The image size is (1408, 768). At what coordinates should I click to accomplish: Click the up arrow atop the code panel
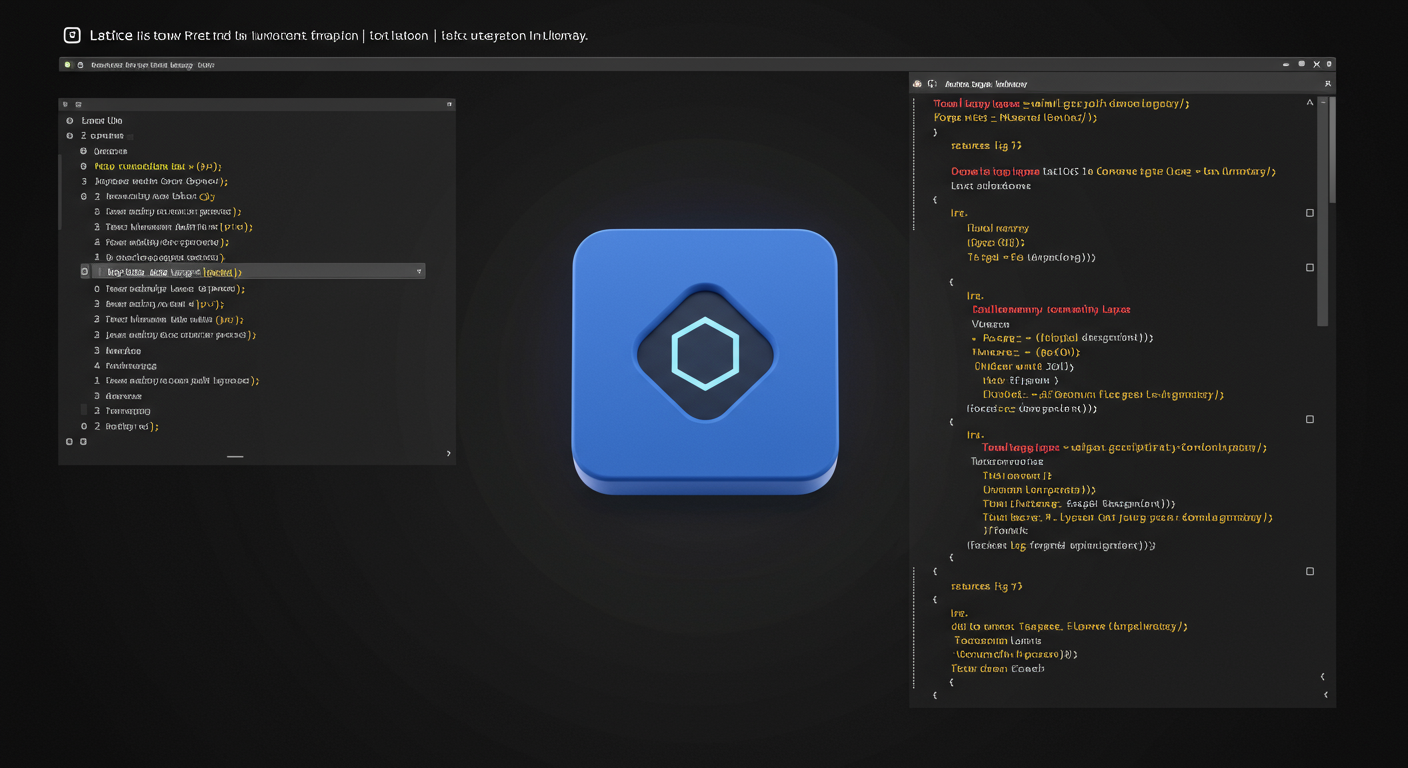(1310, 103)
